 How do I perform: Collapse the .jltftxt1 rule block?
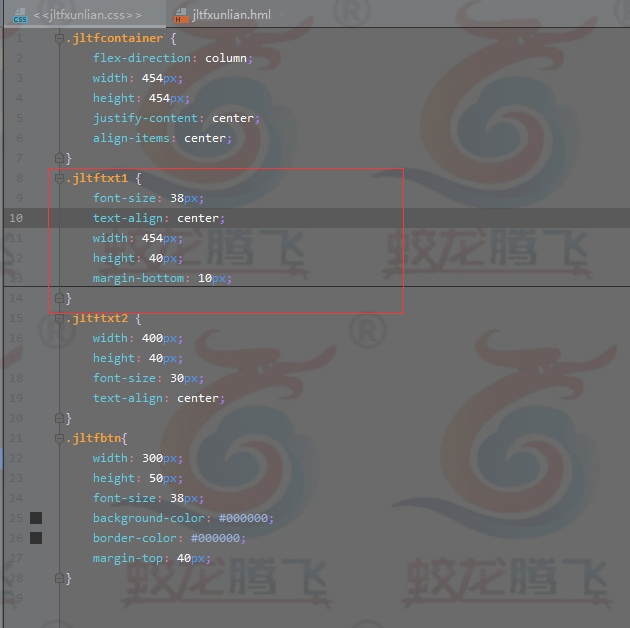coord(59,178)
